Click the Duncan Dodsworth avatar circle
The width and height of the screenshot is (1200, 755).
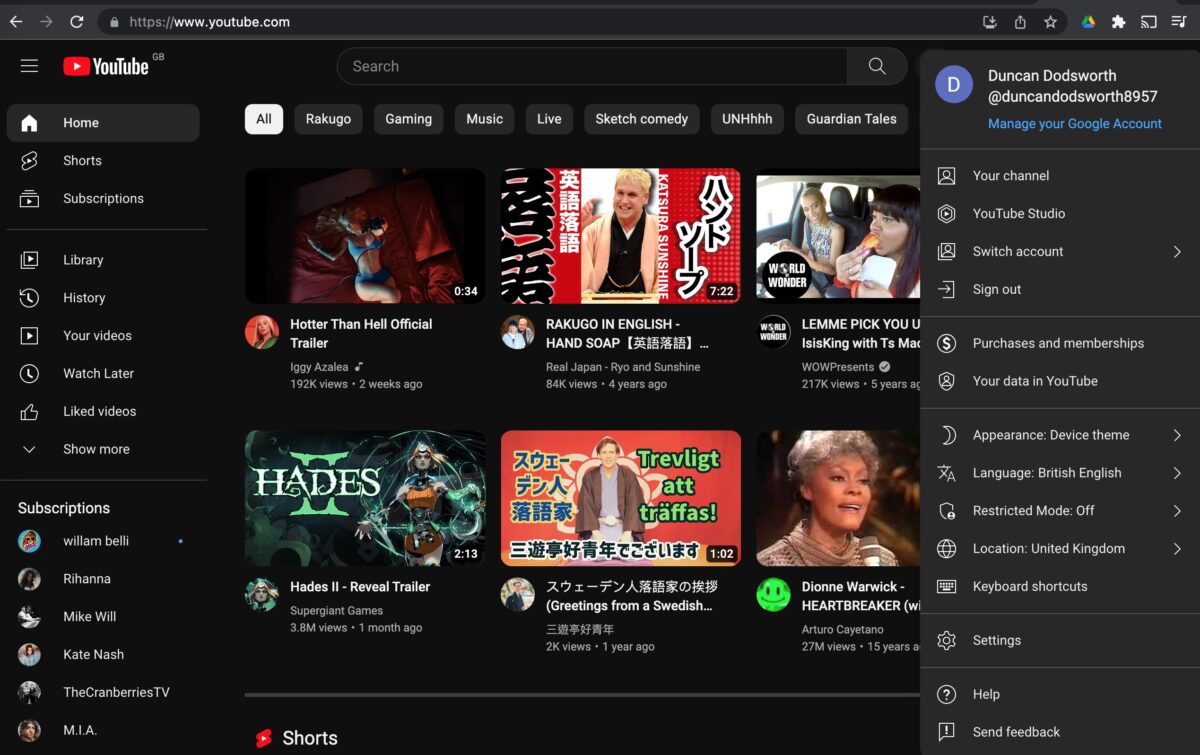tap(954, 85)
